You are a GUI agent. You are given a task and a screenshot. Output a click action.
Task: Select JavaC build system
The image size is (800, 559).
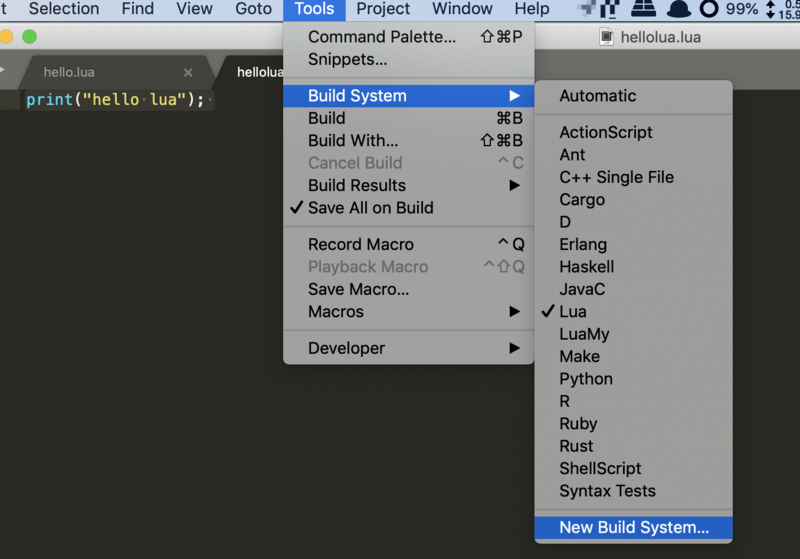633,290
